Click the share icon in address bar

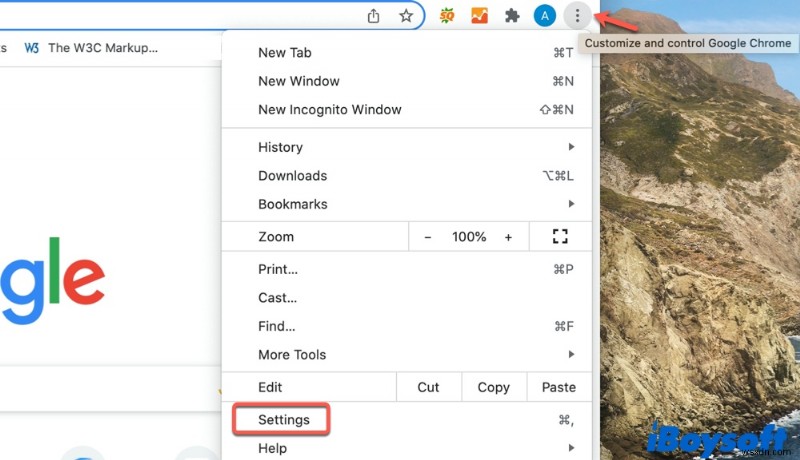374,16
